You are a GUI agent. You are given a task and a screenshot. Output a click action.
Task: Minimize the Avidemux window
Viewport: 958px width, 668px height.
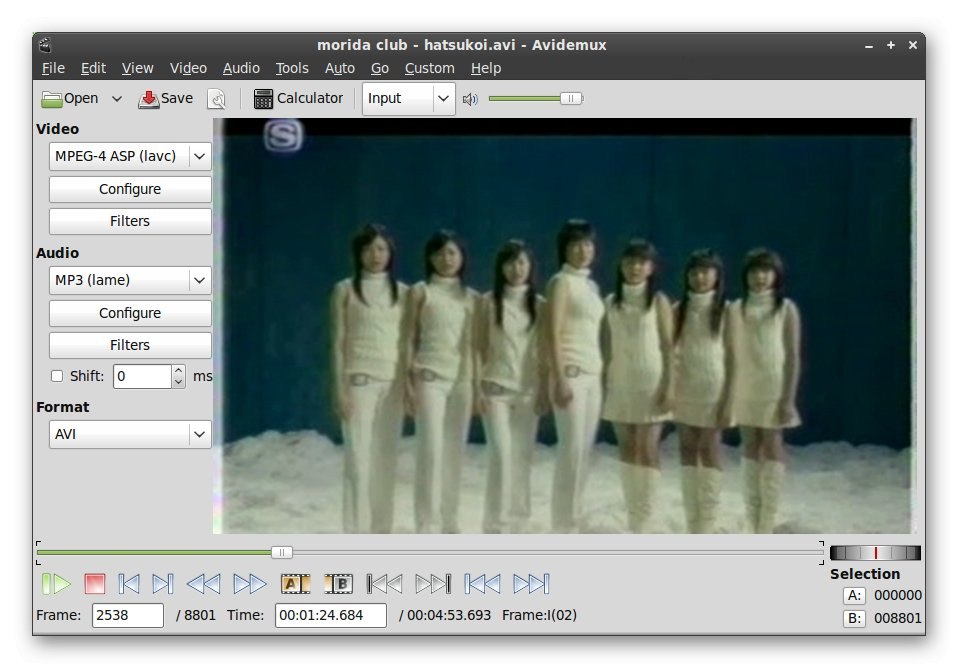(869, 46)
